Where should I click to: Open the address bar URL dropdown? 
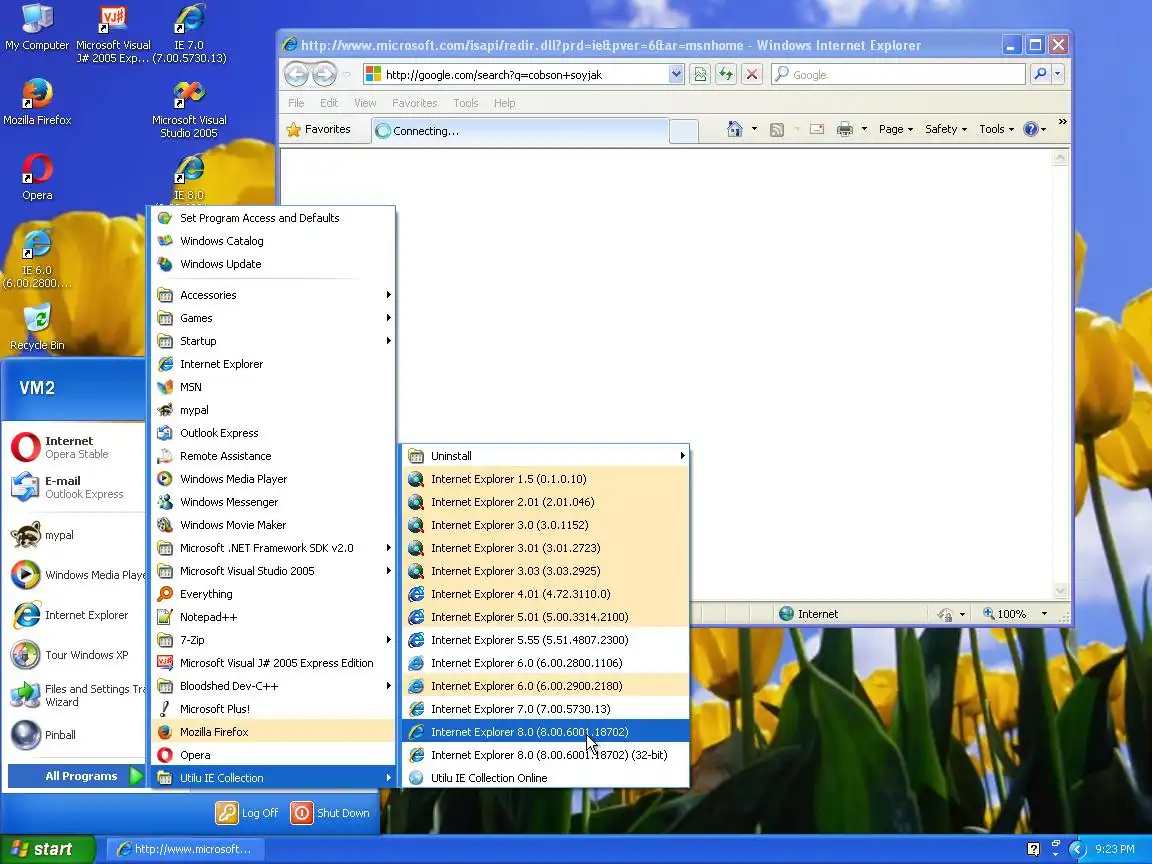click(676, 74)
